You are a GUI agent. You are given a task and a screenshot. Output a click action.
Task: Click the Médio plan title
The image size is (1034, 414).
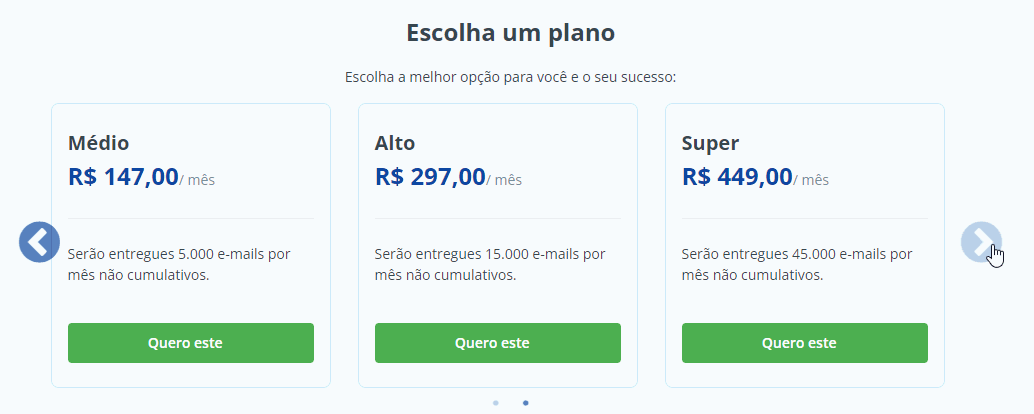pyautogui.click(x=99, y=143)
